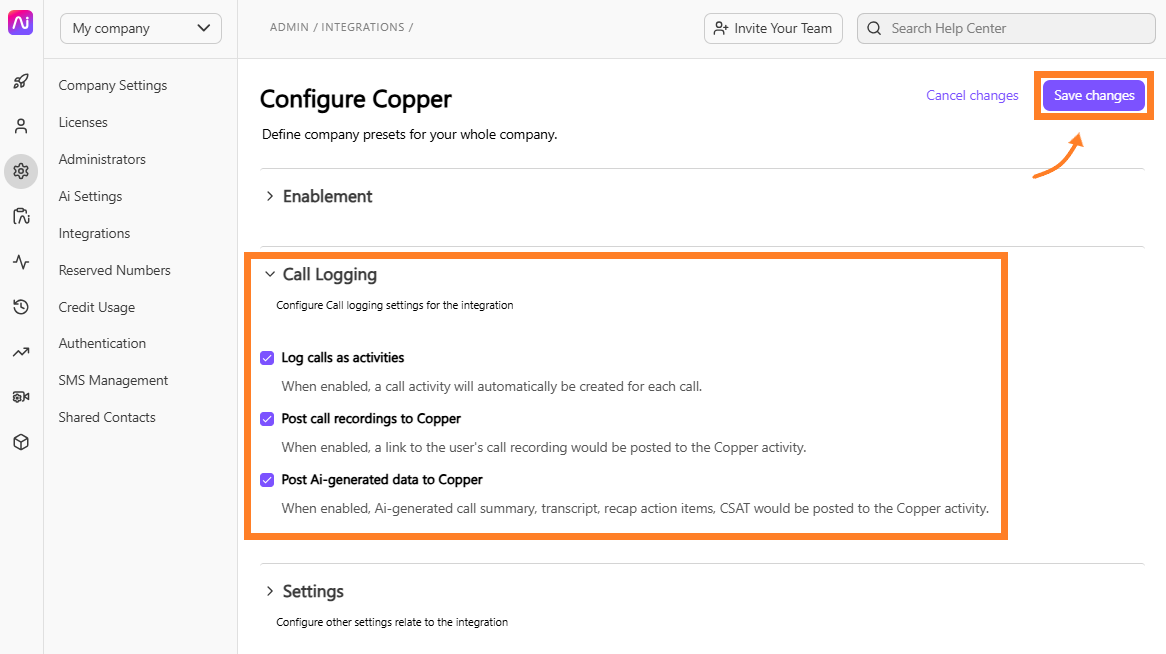Uncheck Log calls as activities

267,358
